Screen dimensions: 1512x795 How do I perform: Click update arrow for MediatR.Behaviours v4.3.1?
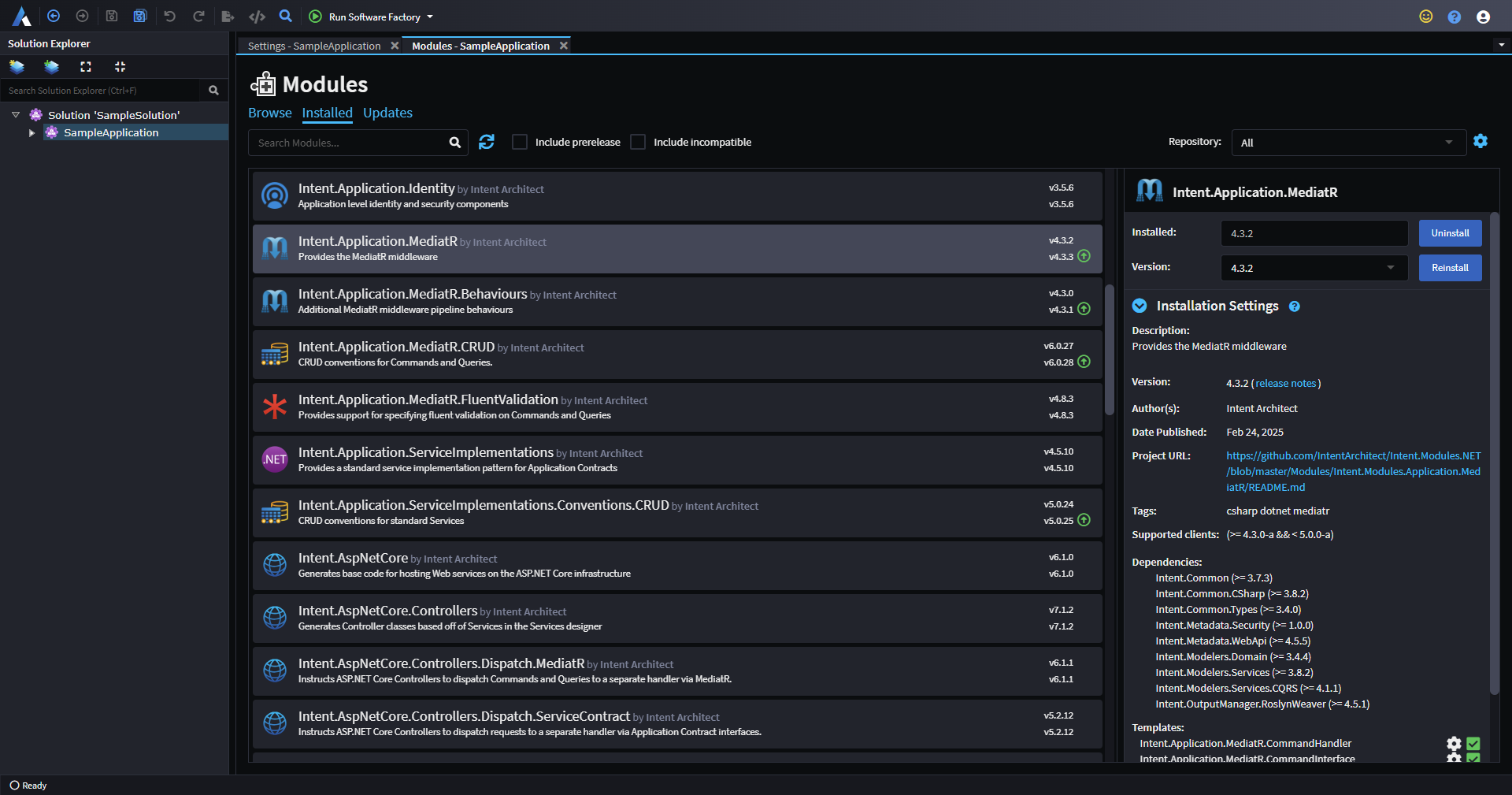1084,309
